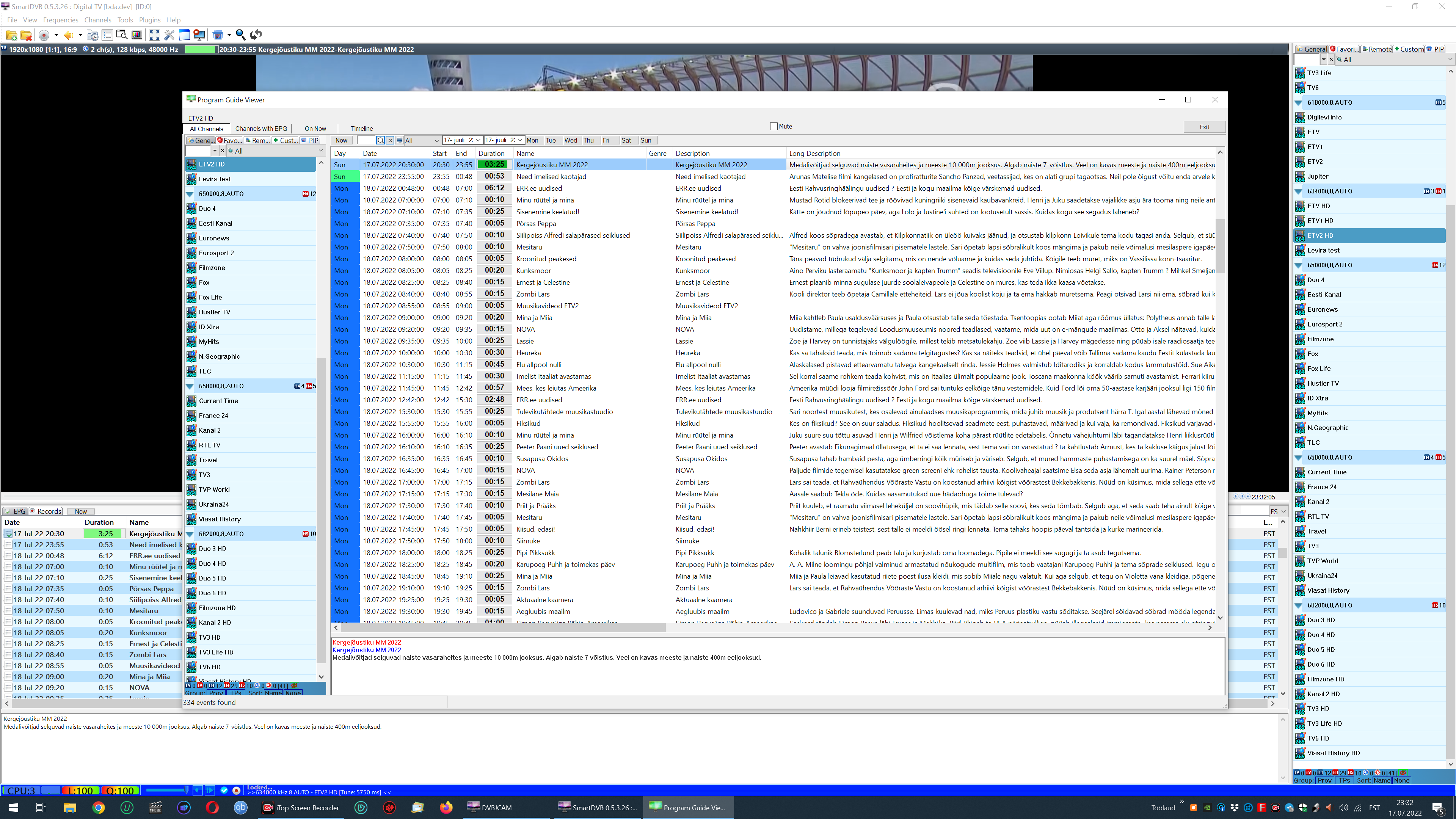Click the search button in Program Guide filter
The height and width of the screenshot is (819, 1456).
pos(380,140)
